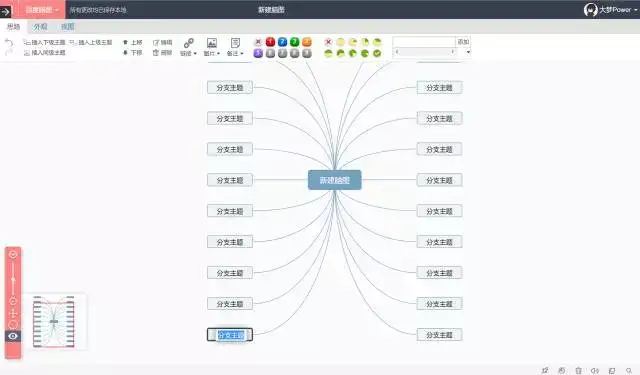Switch to the 外观 tab
Viewport: 640px width, 375px height.
pyautogui.click(x=40, y=27)
